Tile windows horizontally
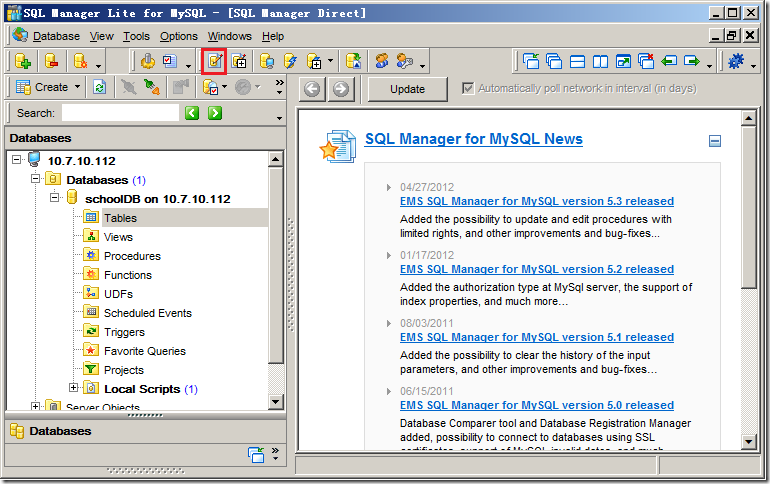The width and height of the screenshot is (770, 484). tap(577, 61)
